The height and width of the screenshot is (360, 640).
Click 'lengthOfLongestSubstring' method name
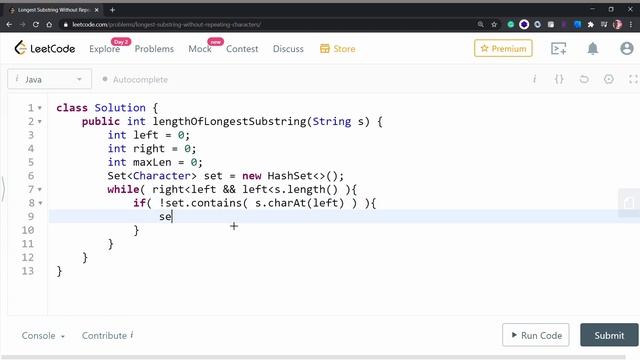(229, 122)
